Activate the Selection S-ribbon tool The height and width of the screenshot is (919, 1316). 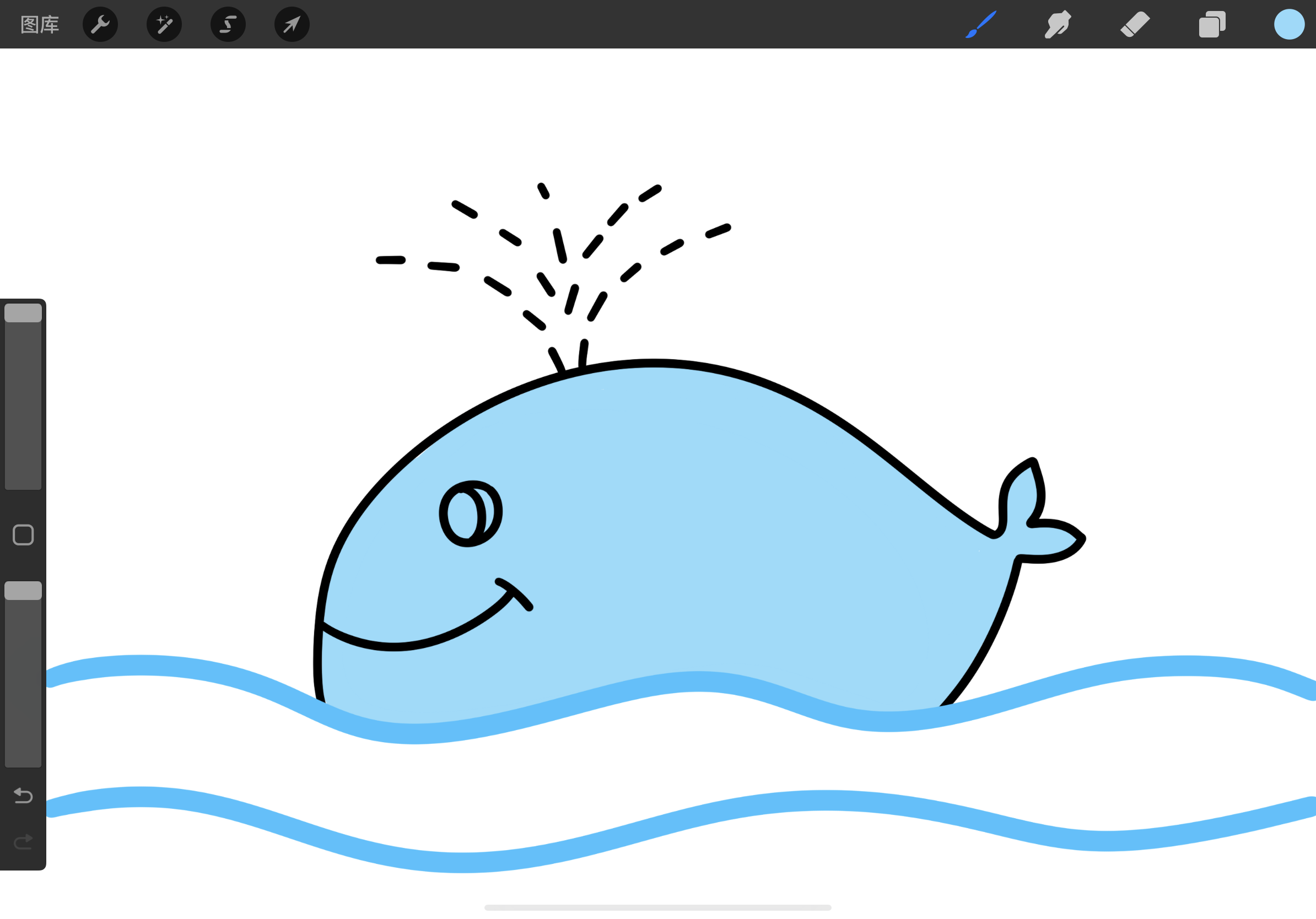[x=228, y=25]
